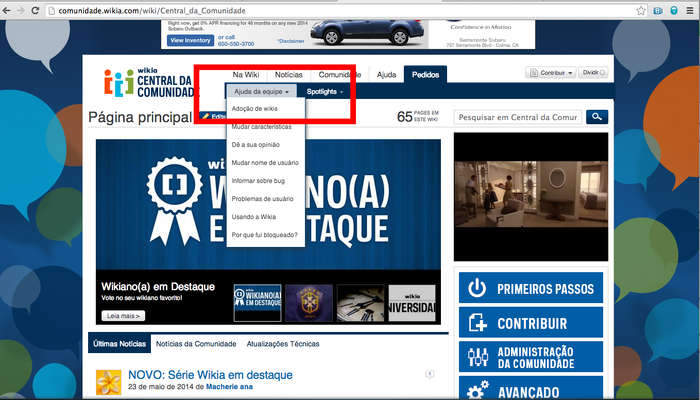Open NOVO: Série Wikia em destaque post
This screenshot has width=700, height=400.
(210, 375)
